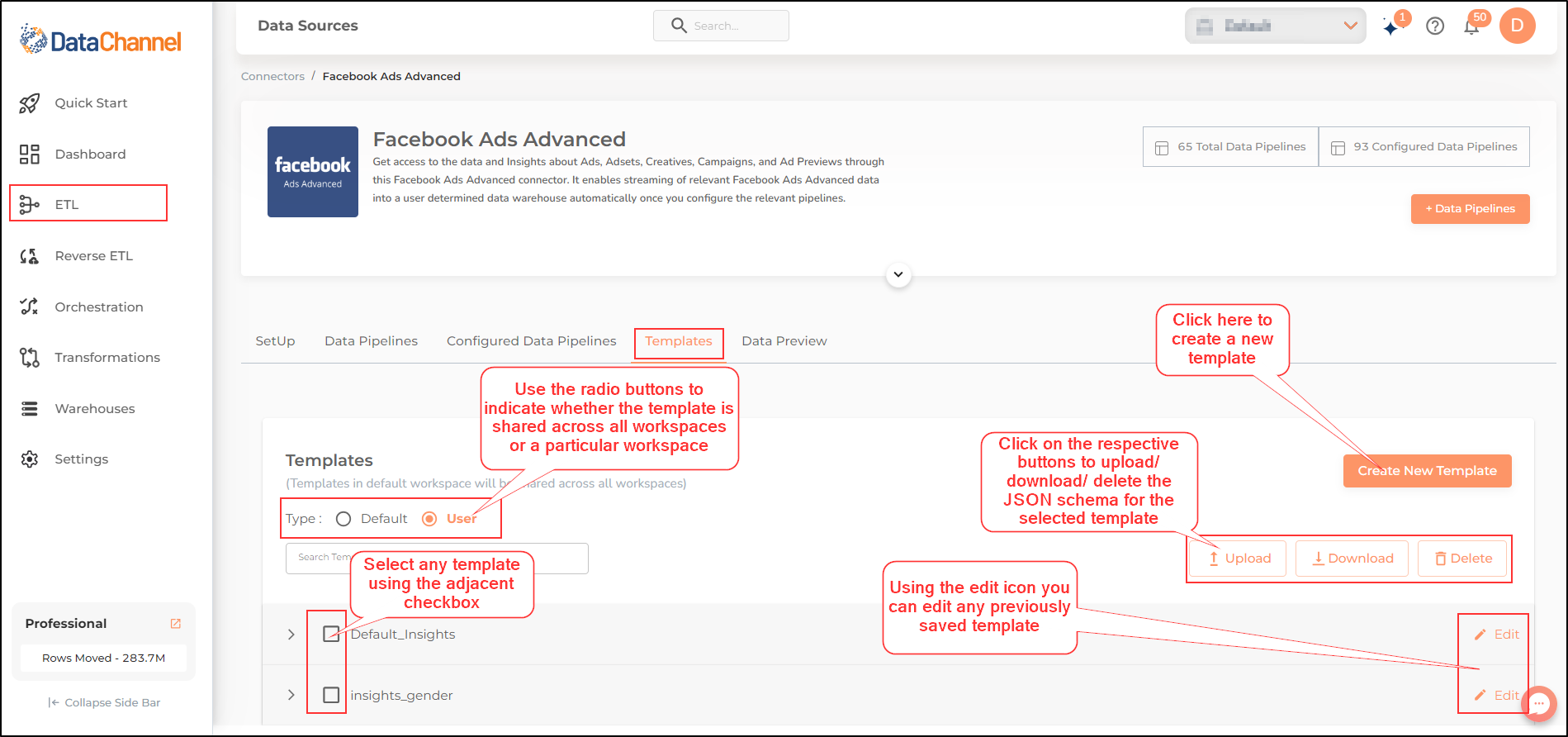The height and width of the screenshot is (737, 1568).
Task: Click the Upload button
Action: point(1239,559)
